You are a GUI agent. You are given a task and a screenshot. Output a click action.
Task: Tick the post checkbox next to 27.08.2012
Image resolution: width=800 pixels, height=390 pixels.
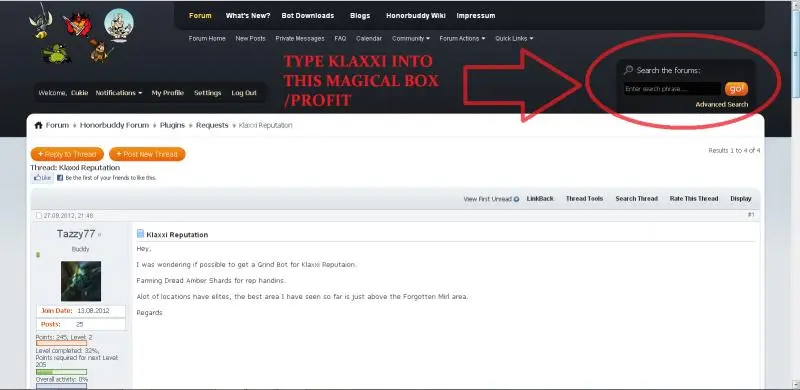click(39, 215)
